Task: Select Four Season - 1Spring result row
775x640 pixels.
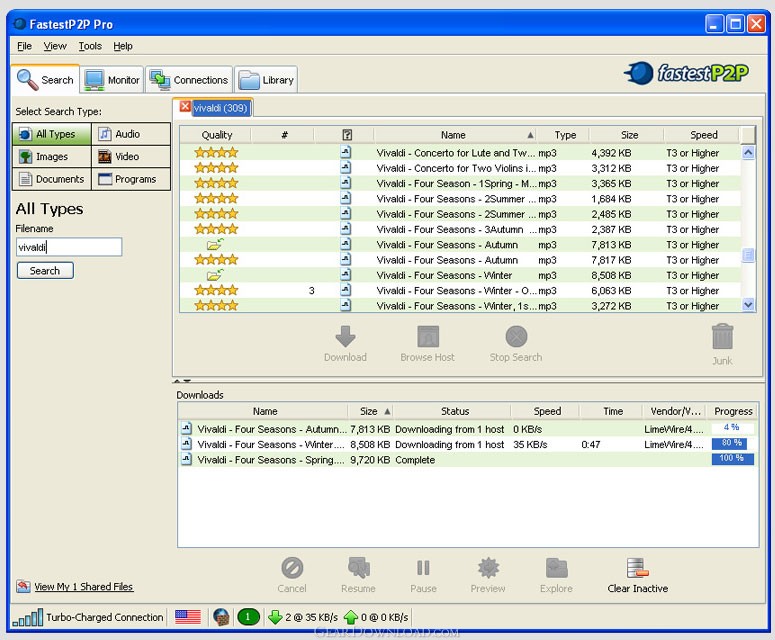Action: coord(460,183)
